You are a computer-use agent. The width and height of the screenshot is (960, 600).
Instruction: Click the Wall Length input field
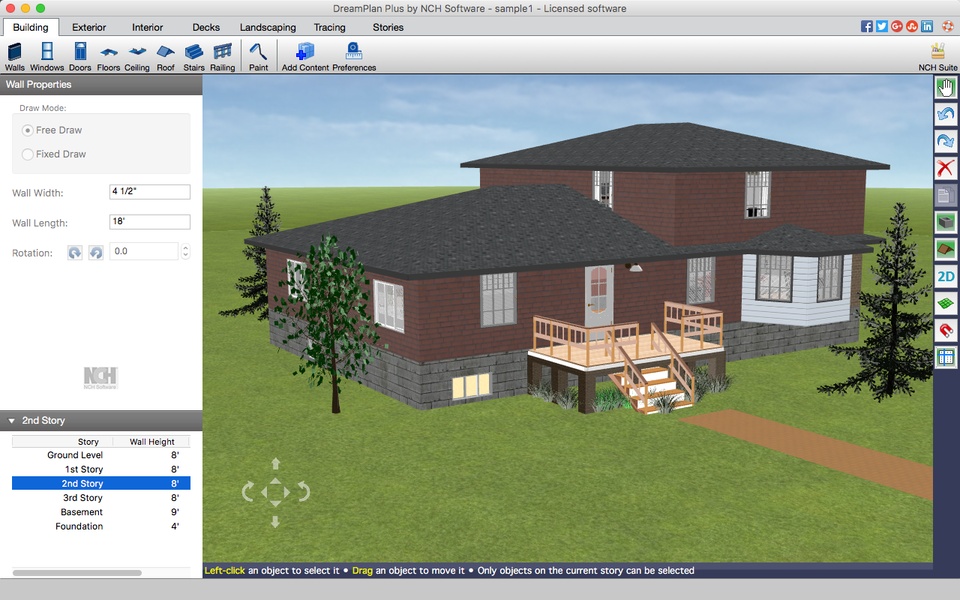tap(150, 222)
